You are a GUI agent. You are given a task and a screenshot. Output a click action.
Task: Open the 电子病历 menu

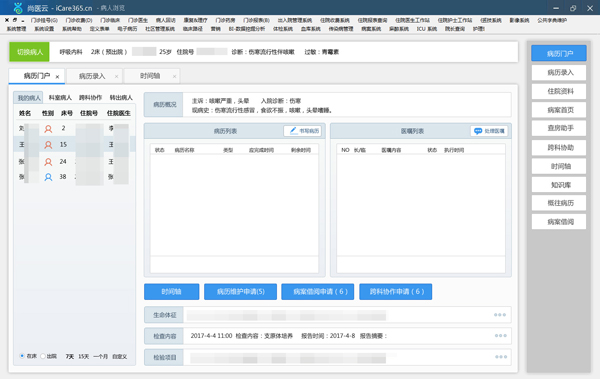pyautogui.click(x=127, y=29)
